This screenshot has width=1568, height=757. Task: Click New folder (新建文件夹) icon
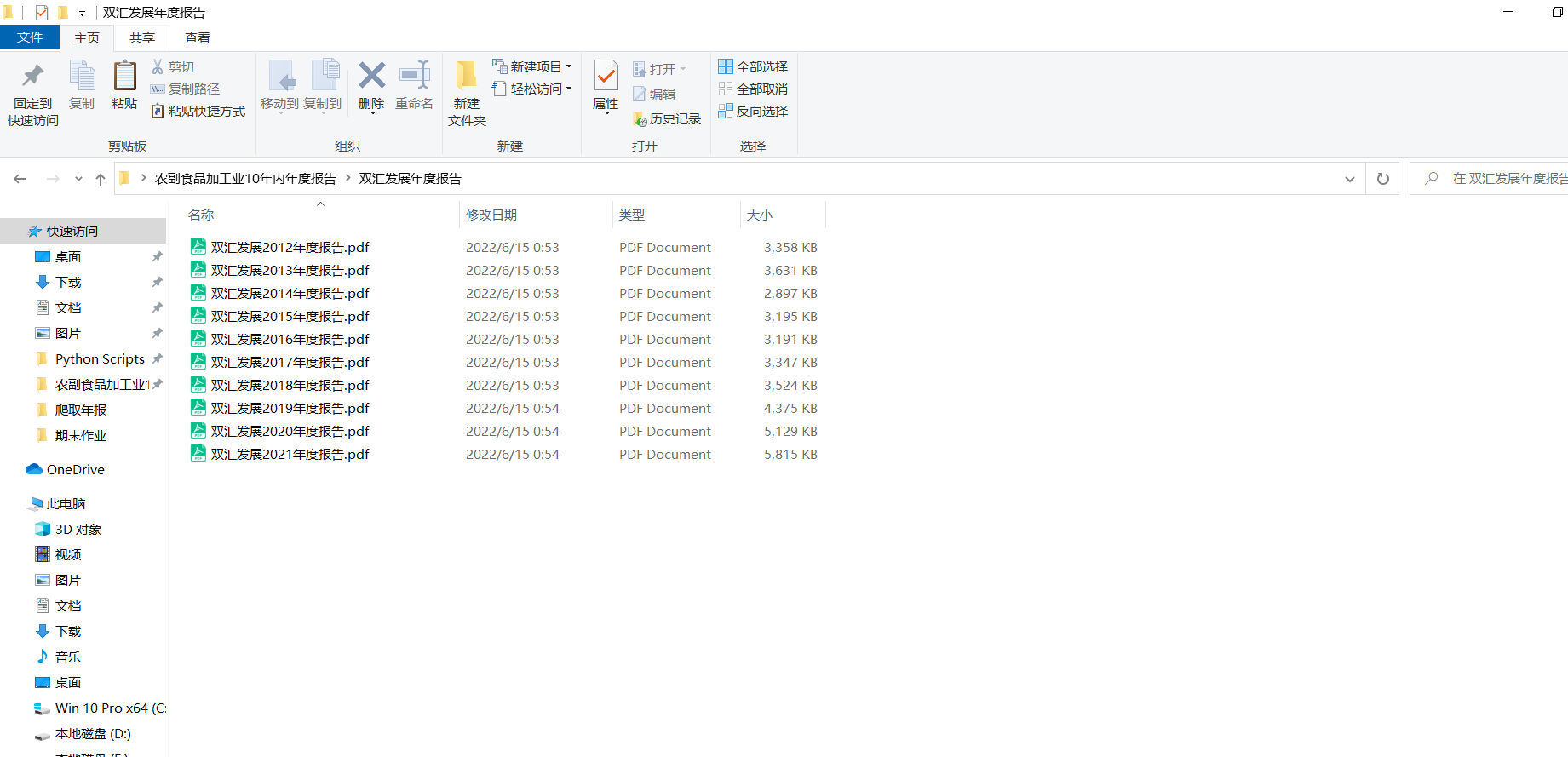(x=467, y=75)
